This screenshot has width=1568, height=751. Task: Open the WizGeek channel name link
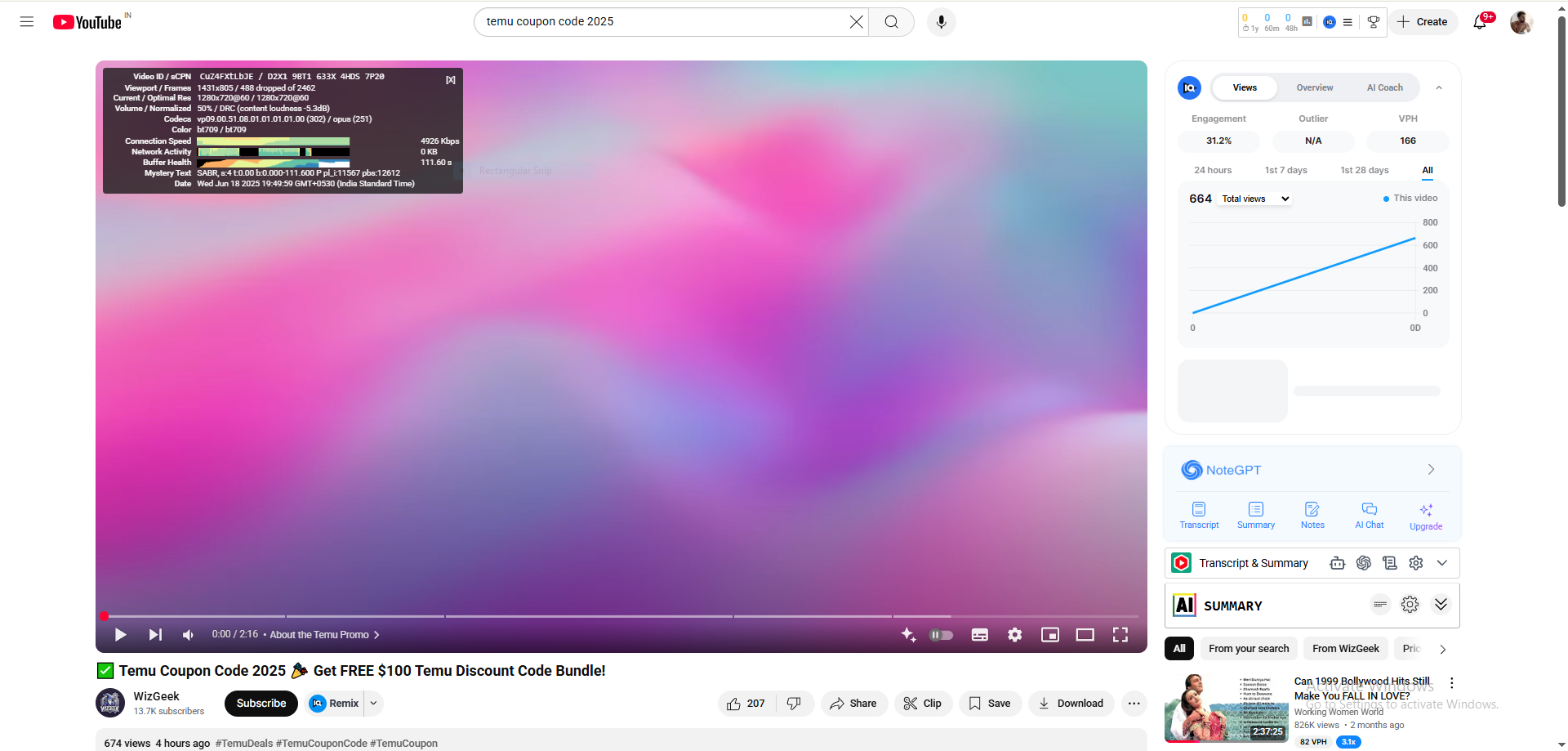(157, 696)
